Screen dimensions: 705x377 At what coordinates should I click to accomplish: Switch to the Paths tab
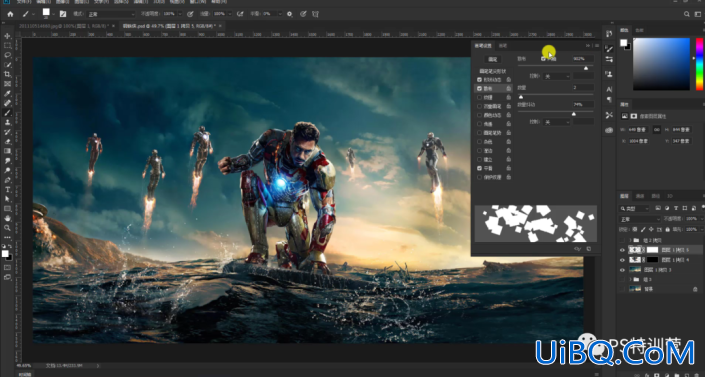tap(656, 196)
